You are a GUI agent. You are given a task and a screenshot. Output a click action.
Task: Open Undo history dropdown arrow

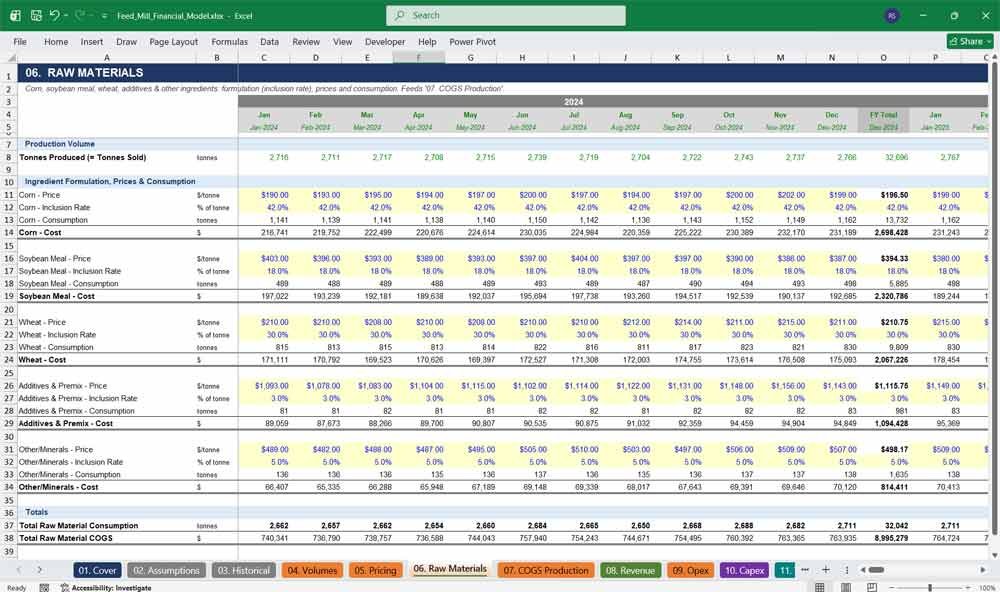(x=66, y=15)
